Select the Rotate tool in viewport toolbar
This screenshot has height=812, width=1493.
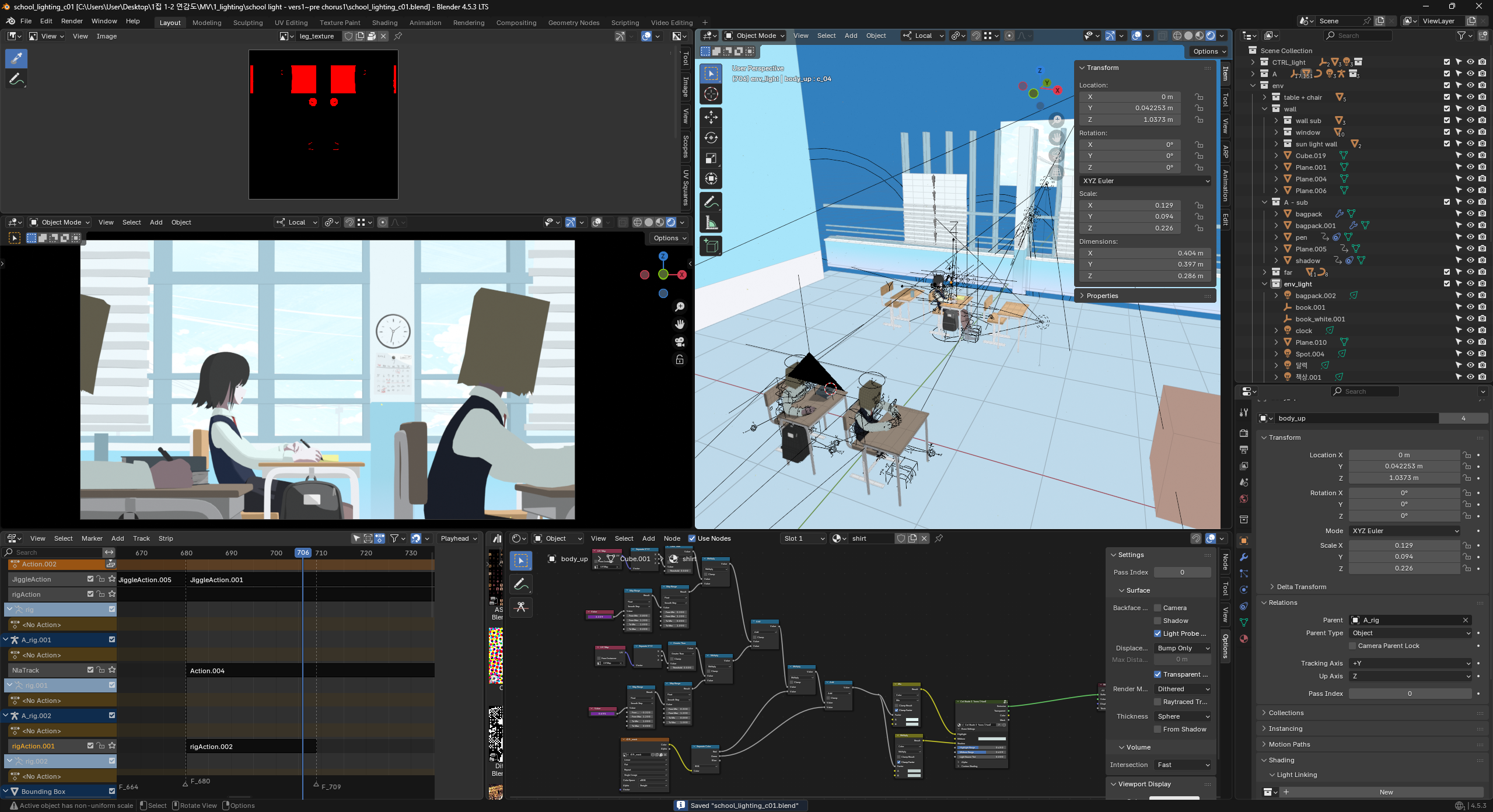click(x=711, y=138)
